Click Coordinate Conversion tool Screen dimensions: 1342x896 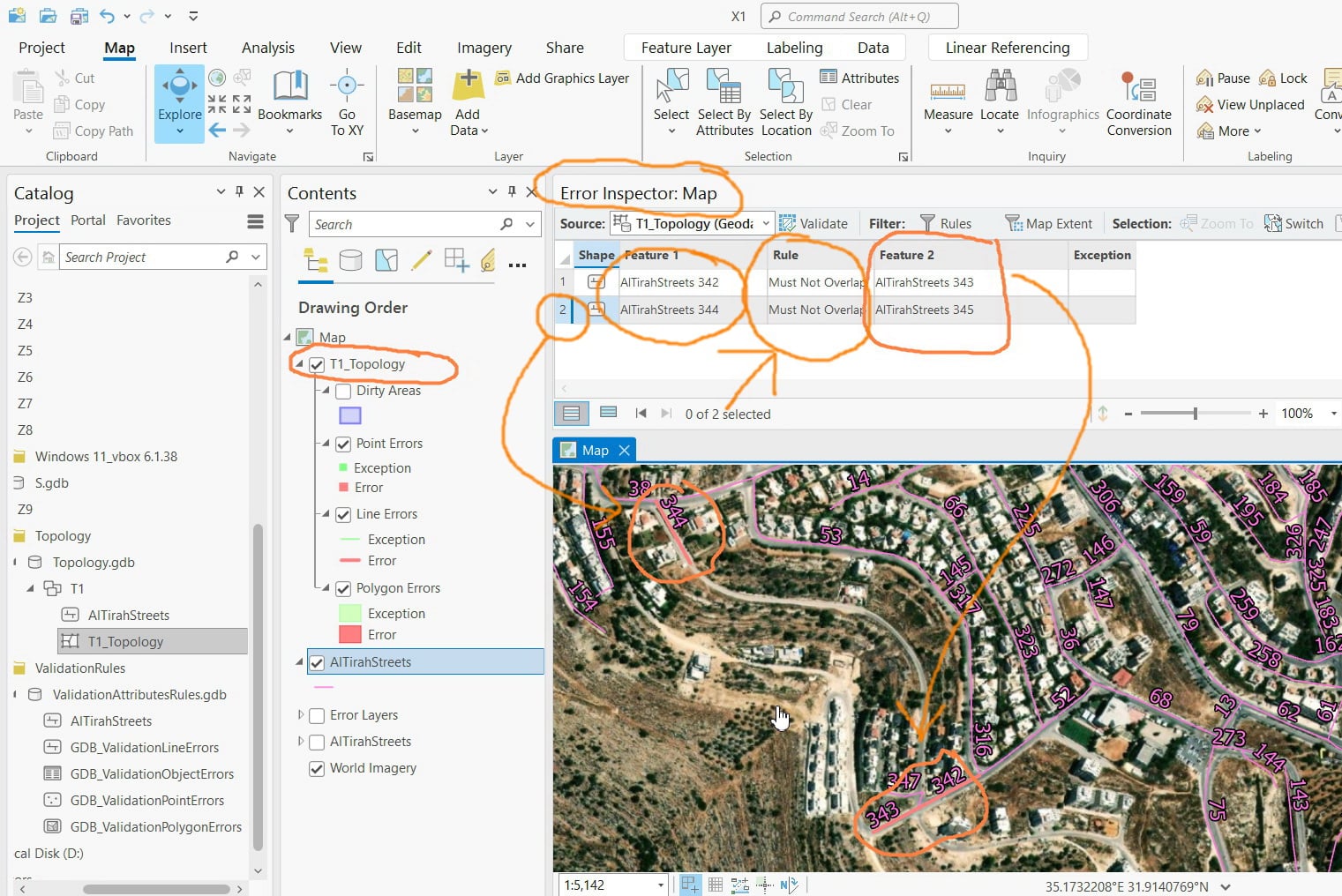(1139, 103)
